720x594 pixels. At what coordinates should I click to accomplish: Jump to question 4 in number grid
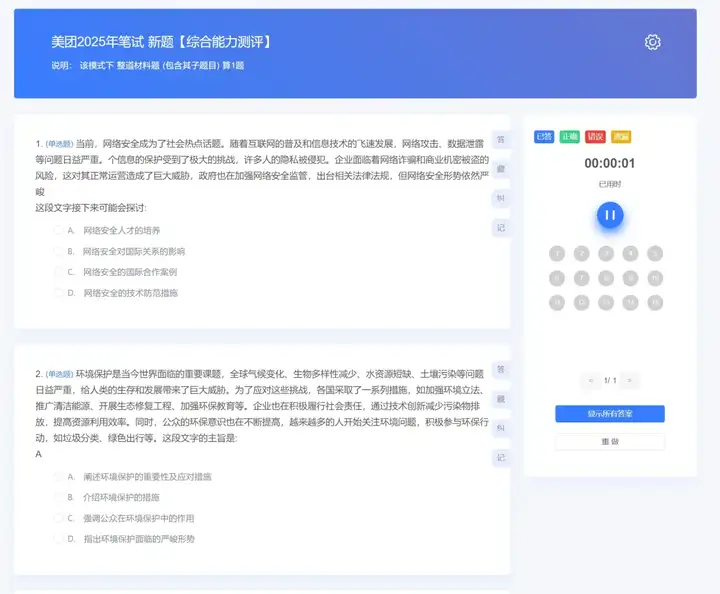[630, 253]
